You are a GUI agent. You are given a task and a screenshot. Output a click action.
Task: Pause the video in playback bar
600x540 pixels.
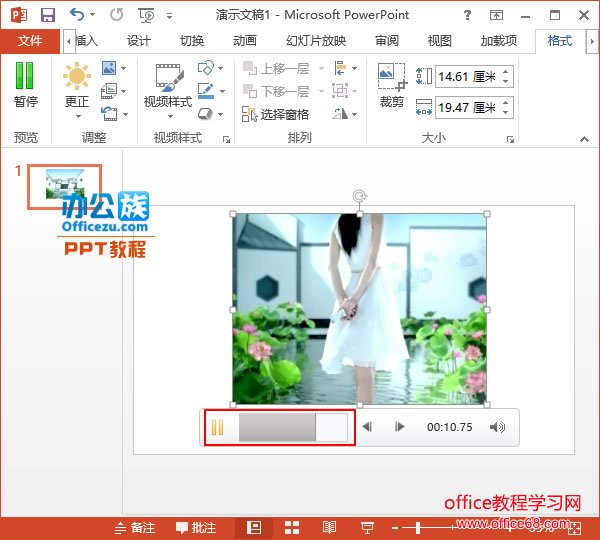(x=217, y=427)
